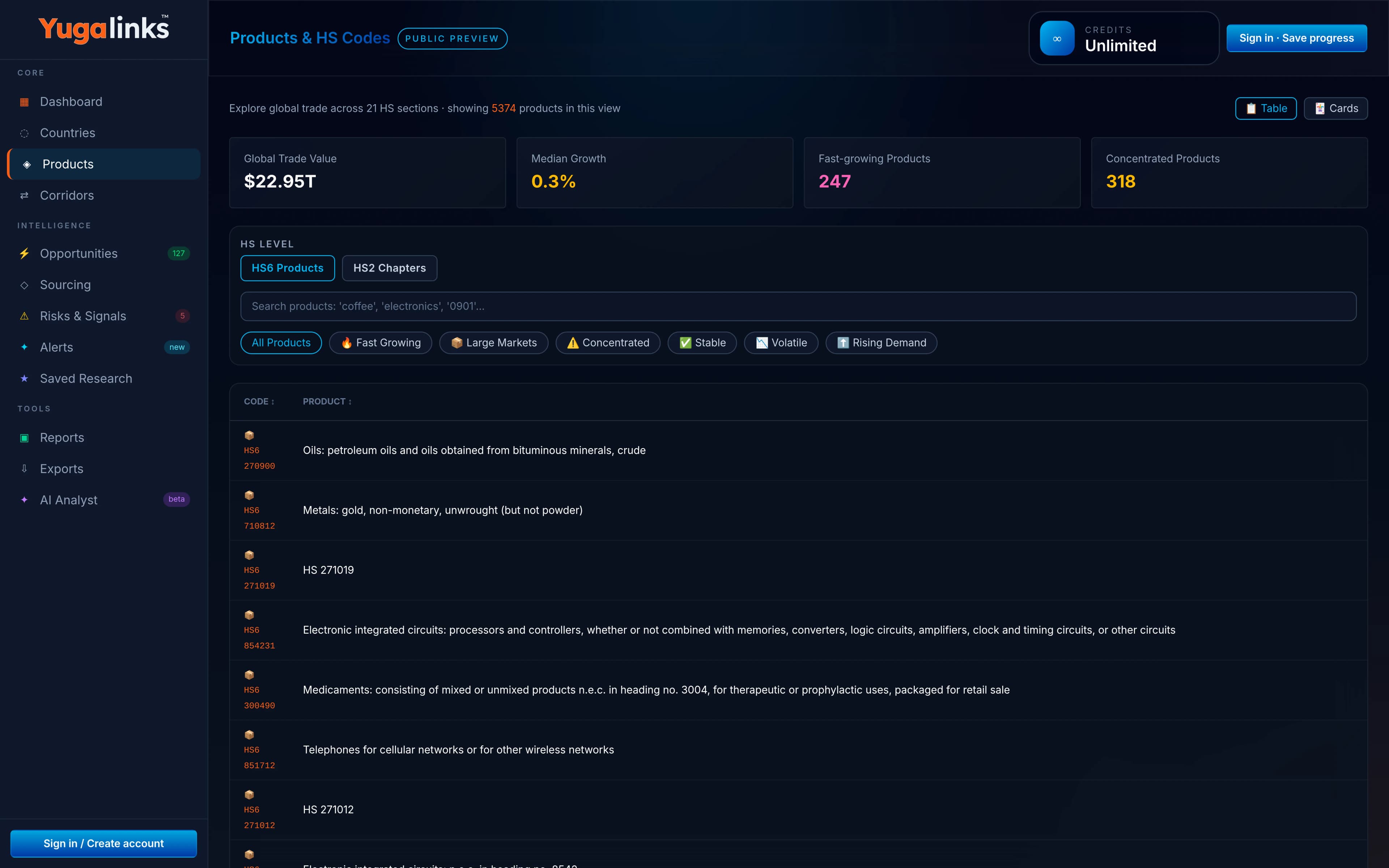1389x868 pixels.
Task: Click code 300490 in the table
Action: pyautogui.click(x=259, y=706)
